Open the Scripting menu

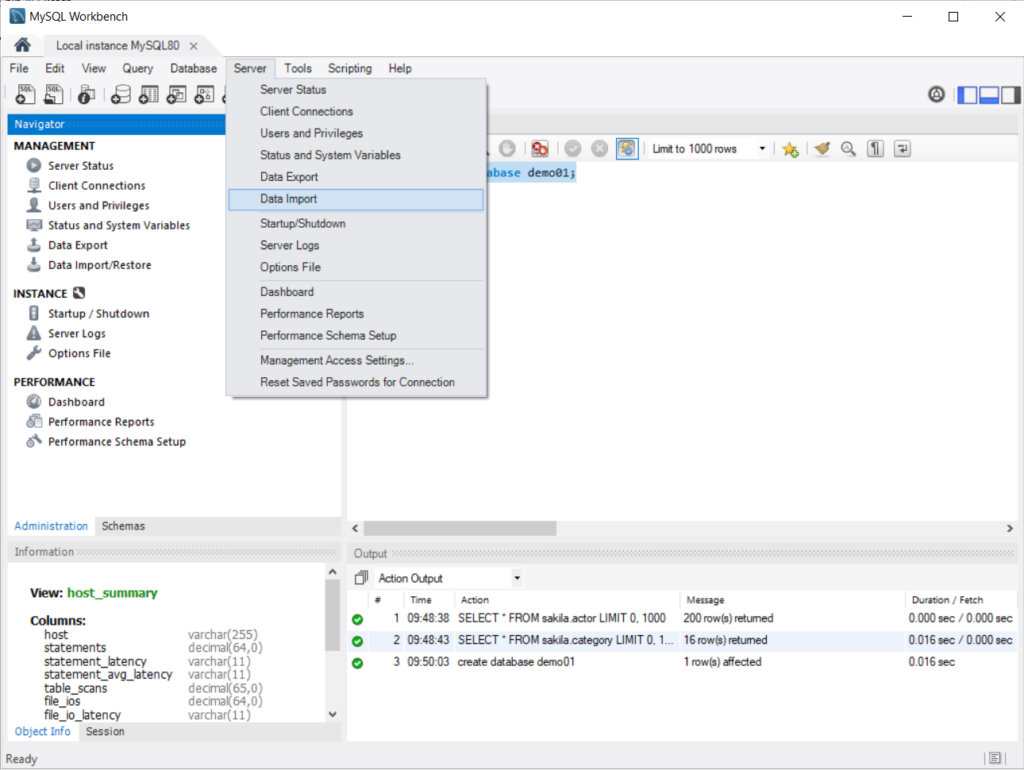(349, 69)
